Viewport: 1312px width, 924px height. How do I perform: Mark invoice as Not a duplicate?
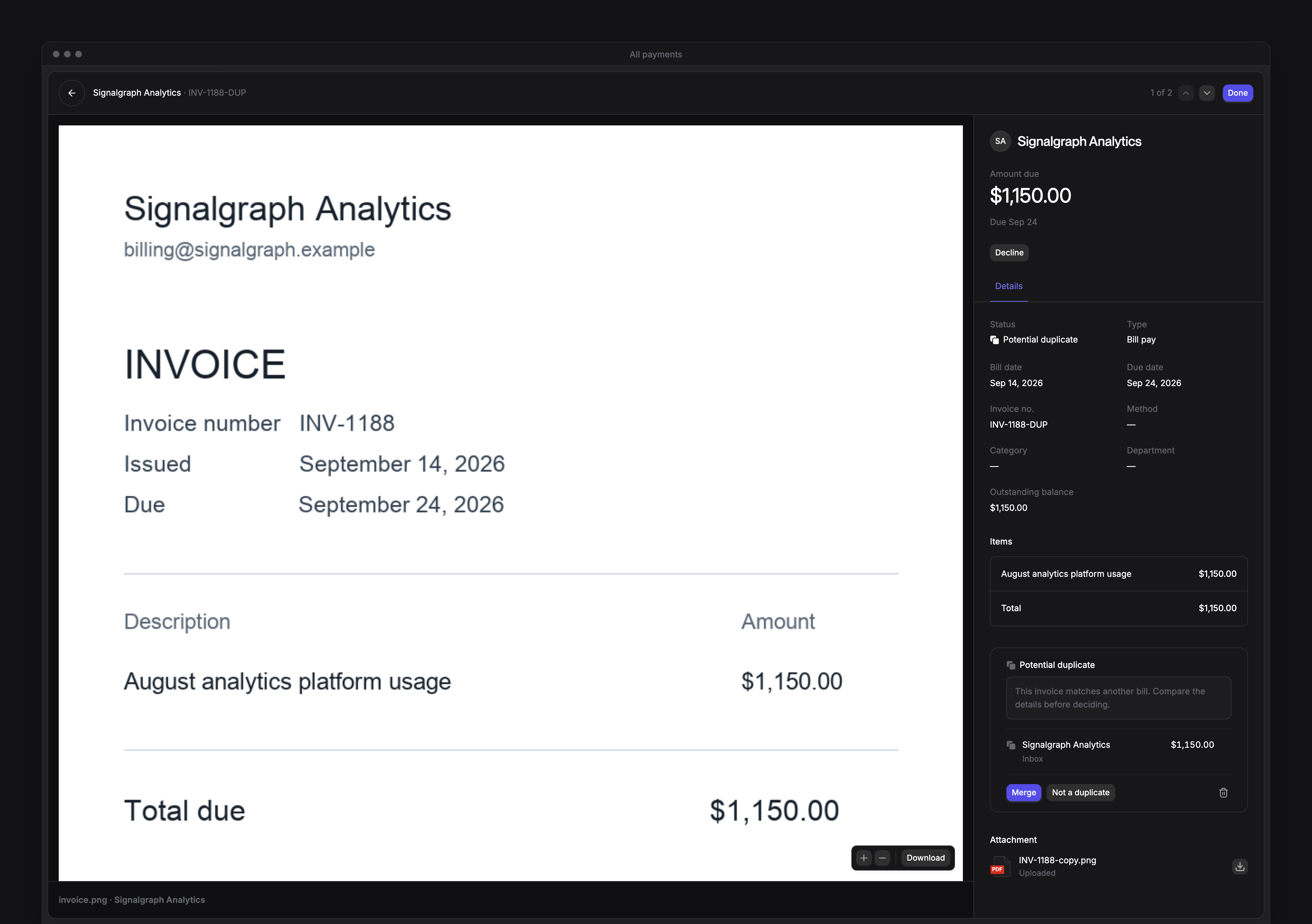point(1081,793)
